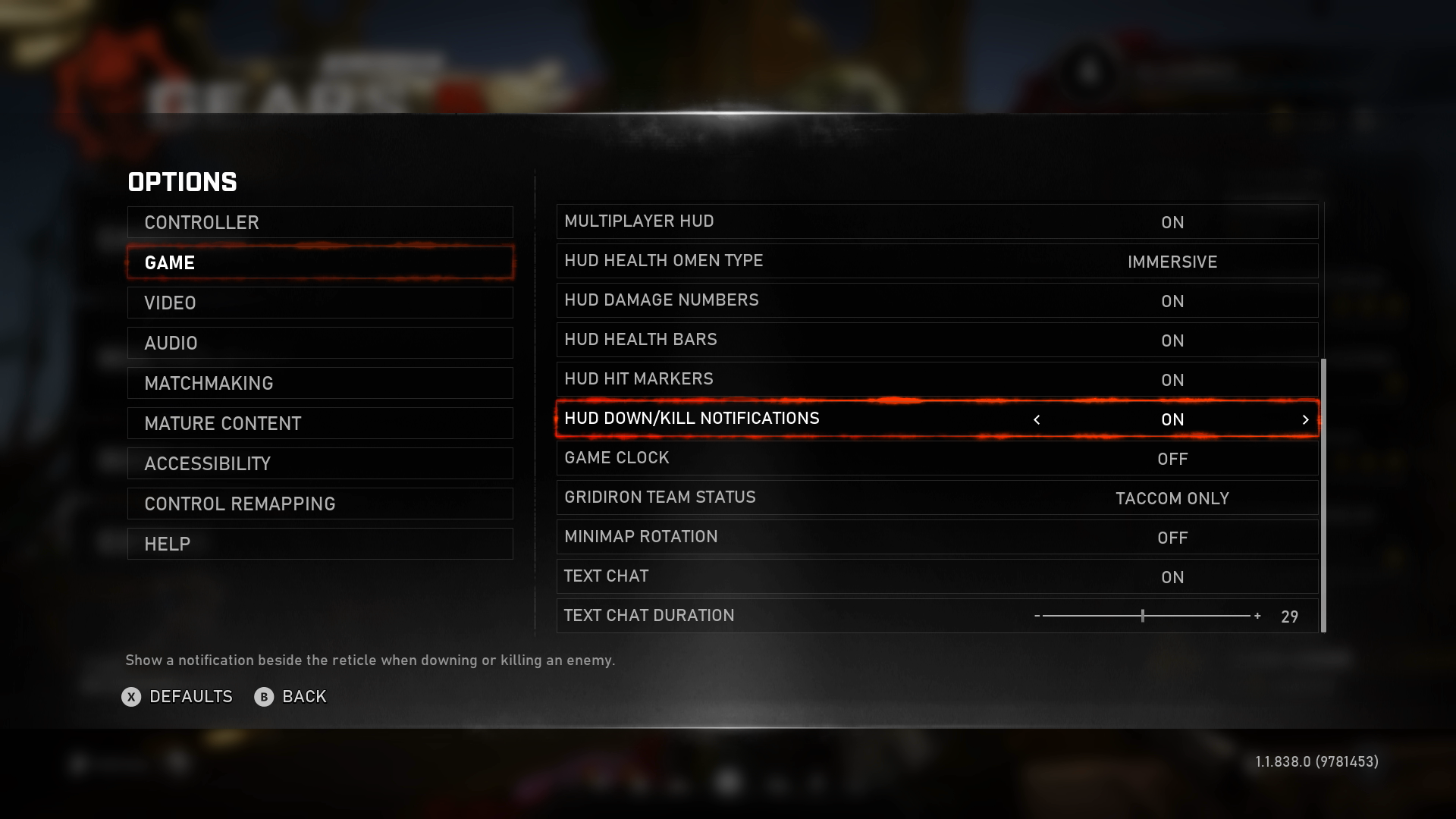This screenshot has width=1456, height=819.
Task: Select HUD HEALTH OMEN TYPE setting
Action: point(938,261)
